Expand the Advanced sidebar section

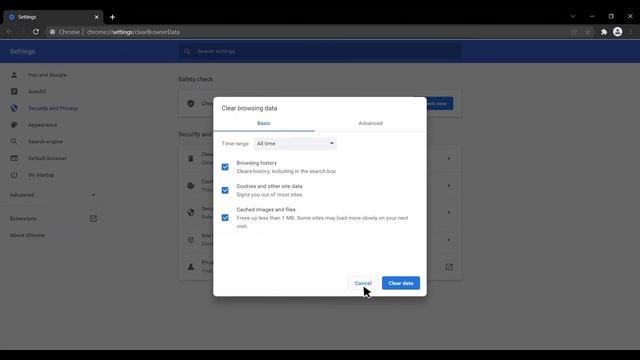(53, 195)
